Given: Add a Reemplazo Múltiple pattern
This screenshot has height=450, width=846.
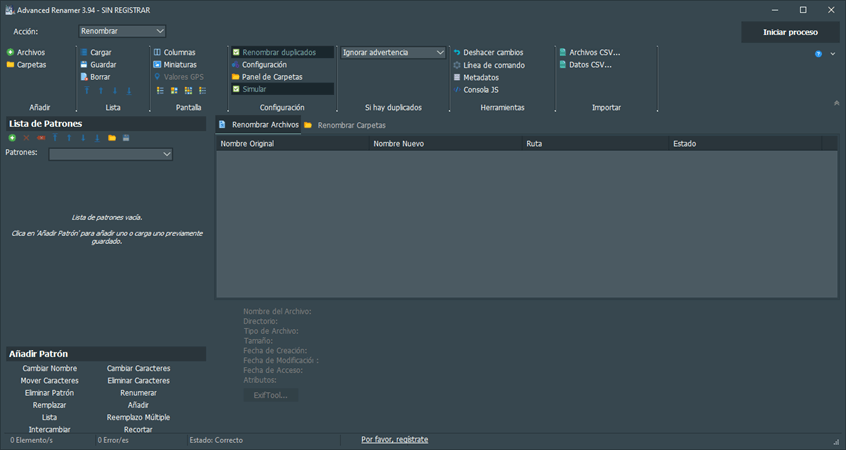Looking at the screenshot, I should (138, 418).
